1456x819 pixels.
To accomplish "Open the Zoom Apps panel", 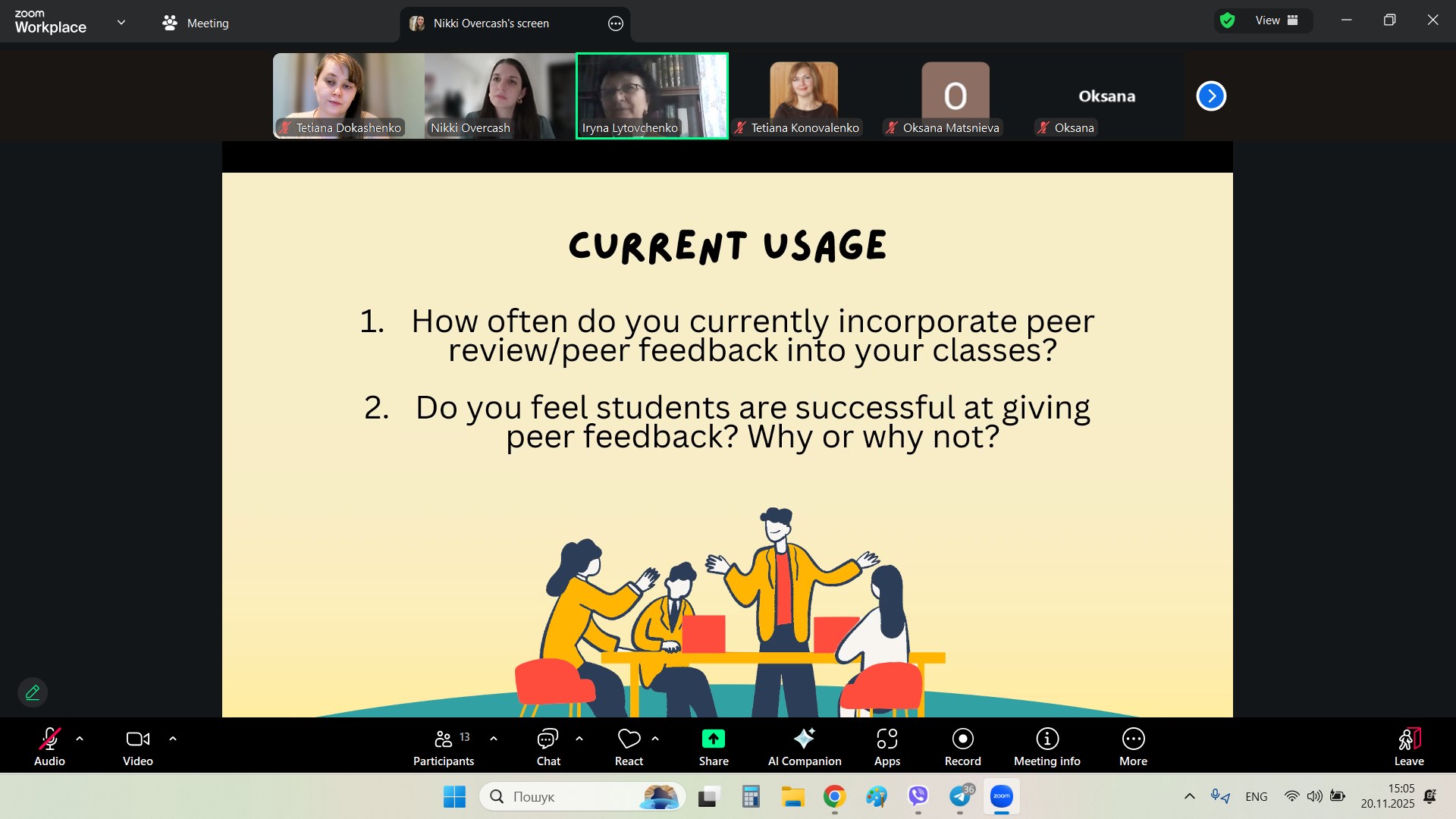I will [x=886, y=747].
